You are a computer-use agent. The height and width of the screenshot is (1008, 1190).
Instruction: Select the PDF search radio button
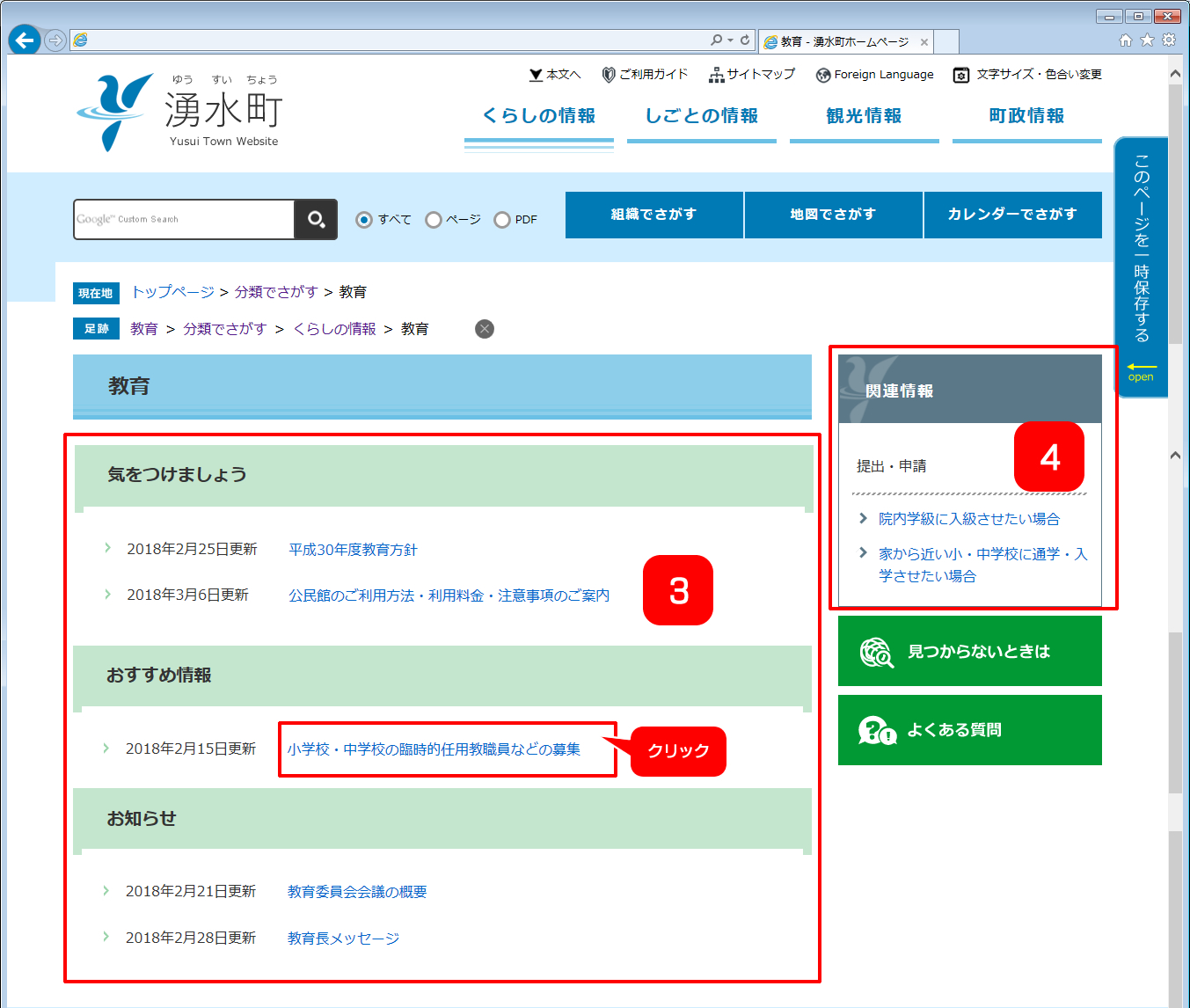[x=502, y=220]
